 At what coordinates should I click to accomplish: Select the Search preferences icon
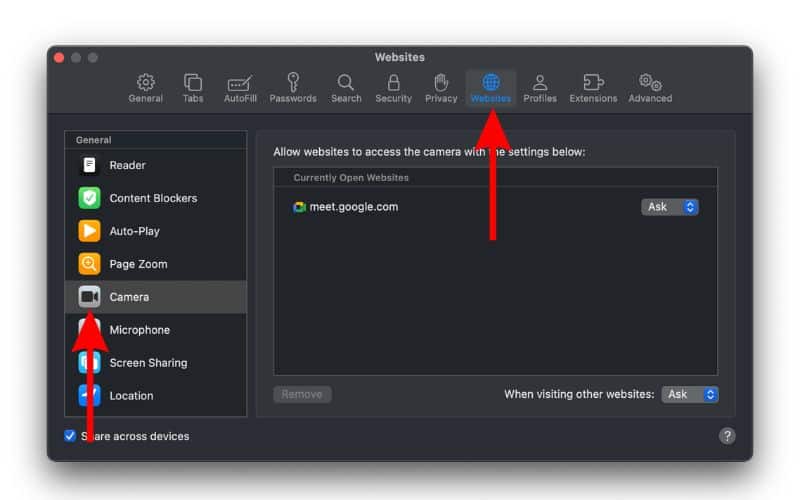(346, 88)
